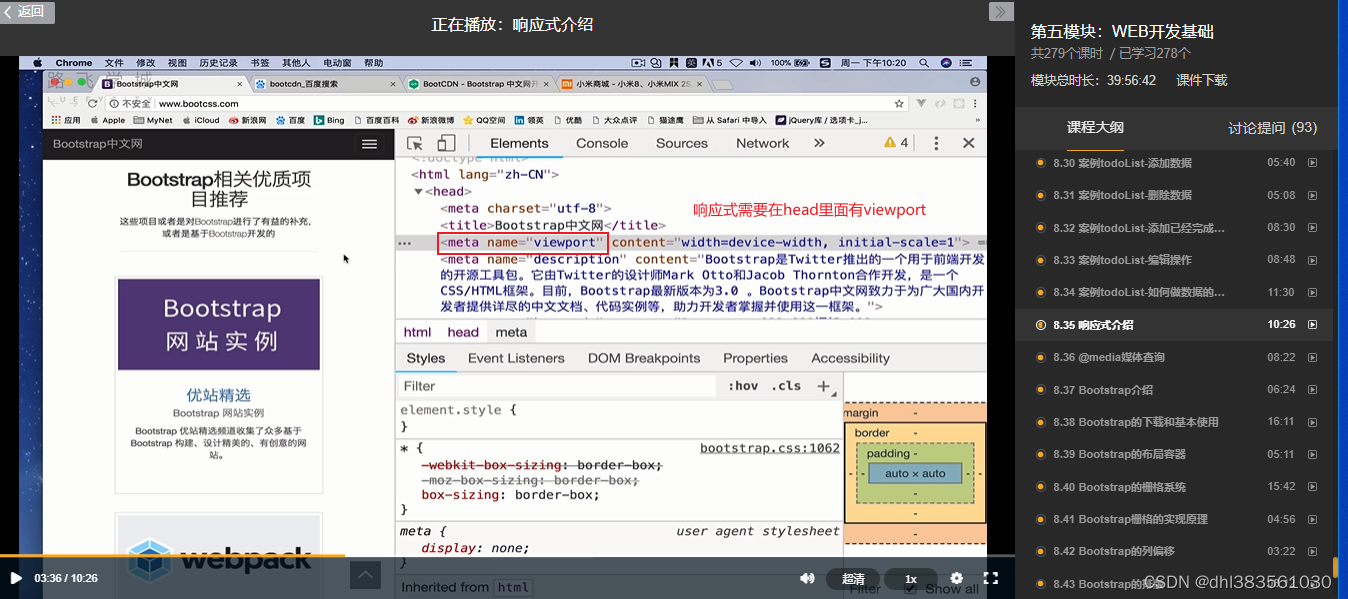Select the DevTools Sources tab
The height and width of the screenshot is (599, 1348).
click(682, 143)
